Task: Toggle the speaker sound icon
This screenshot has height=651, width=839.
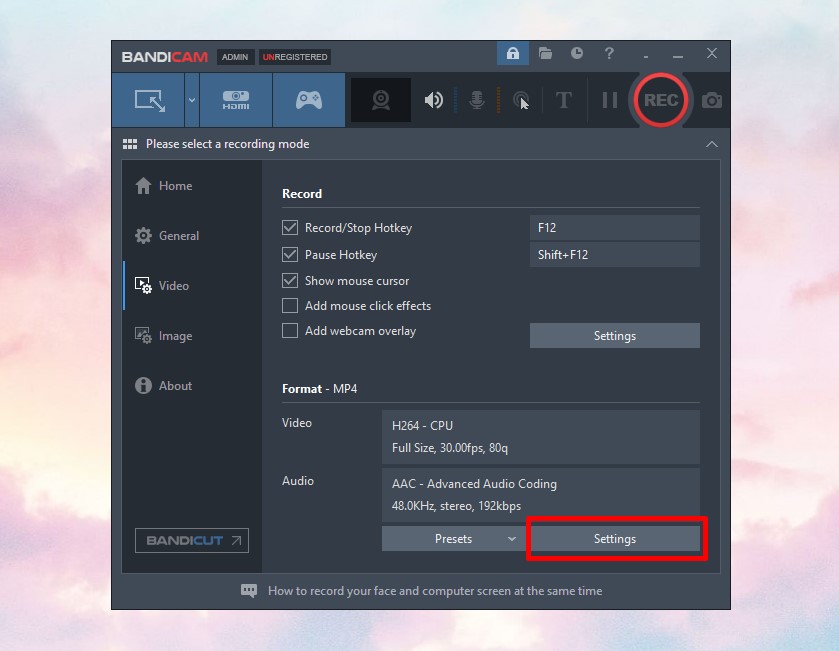Action: click(433, 100)
